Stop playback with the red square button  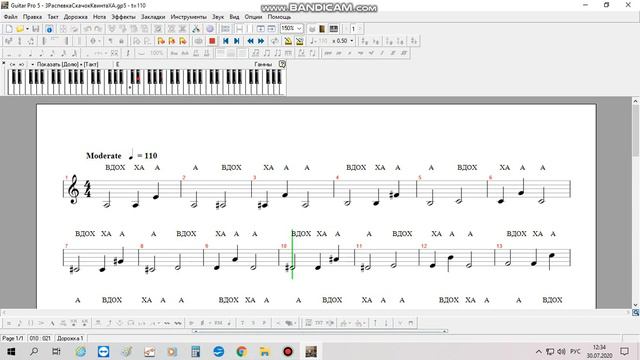point(212,41)
